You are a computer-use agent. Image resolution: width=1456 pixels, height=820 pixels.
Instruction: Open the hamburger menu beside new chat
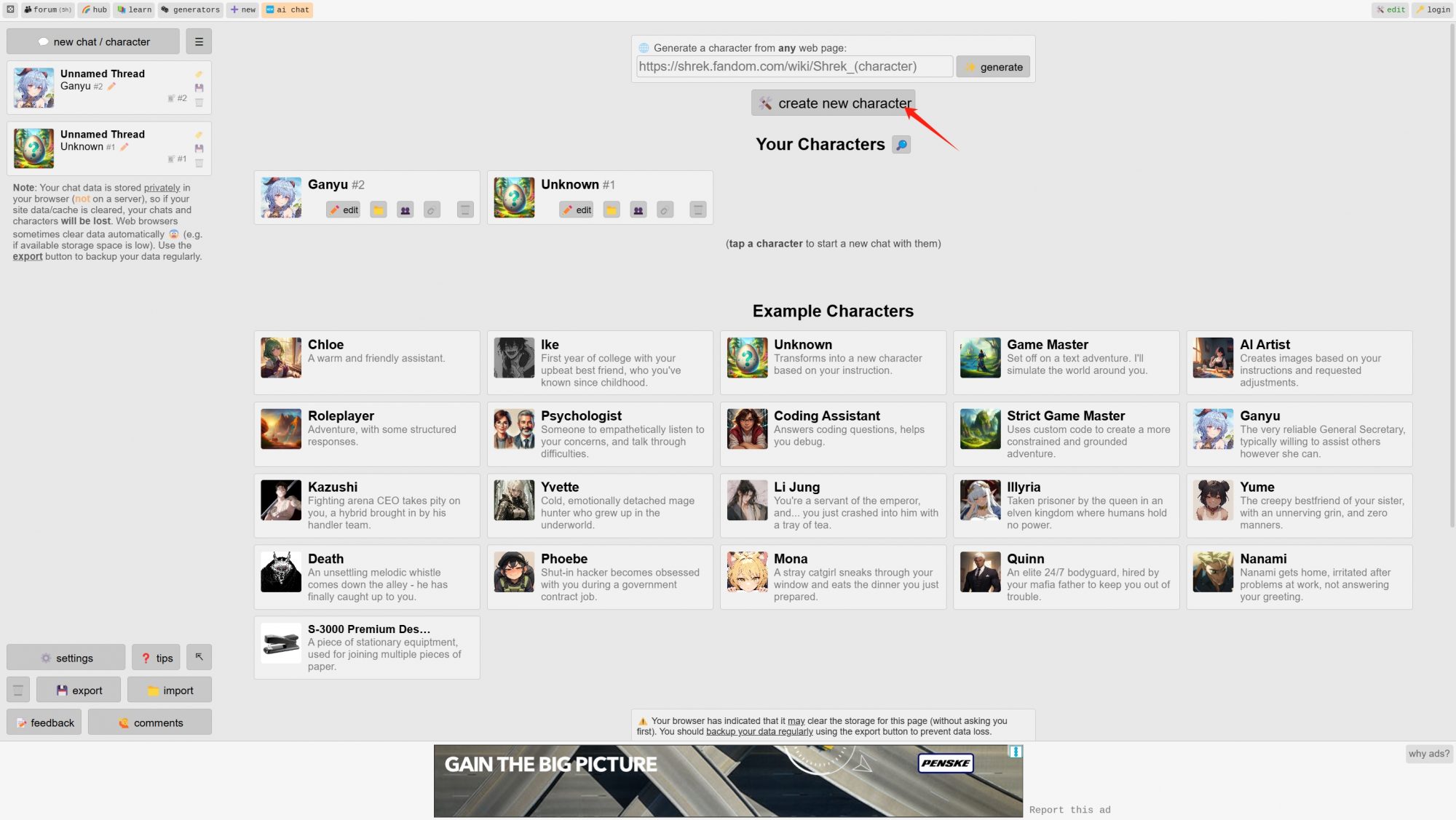click(199, 41)
